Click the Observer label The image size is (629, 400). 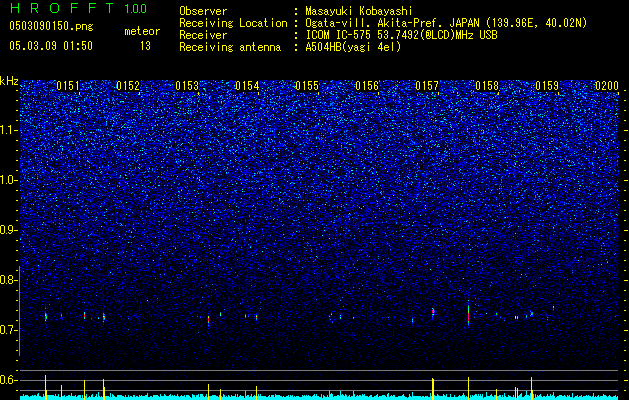(203, 11)
